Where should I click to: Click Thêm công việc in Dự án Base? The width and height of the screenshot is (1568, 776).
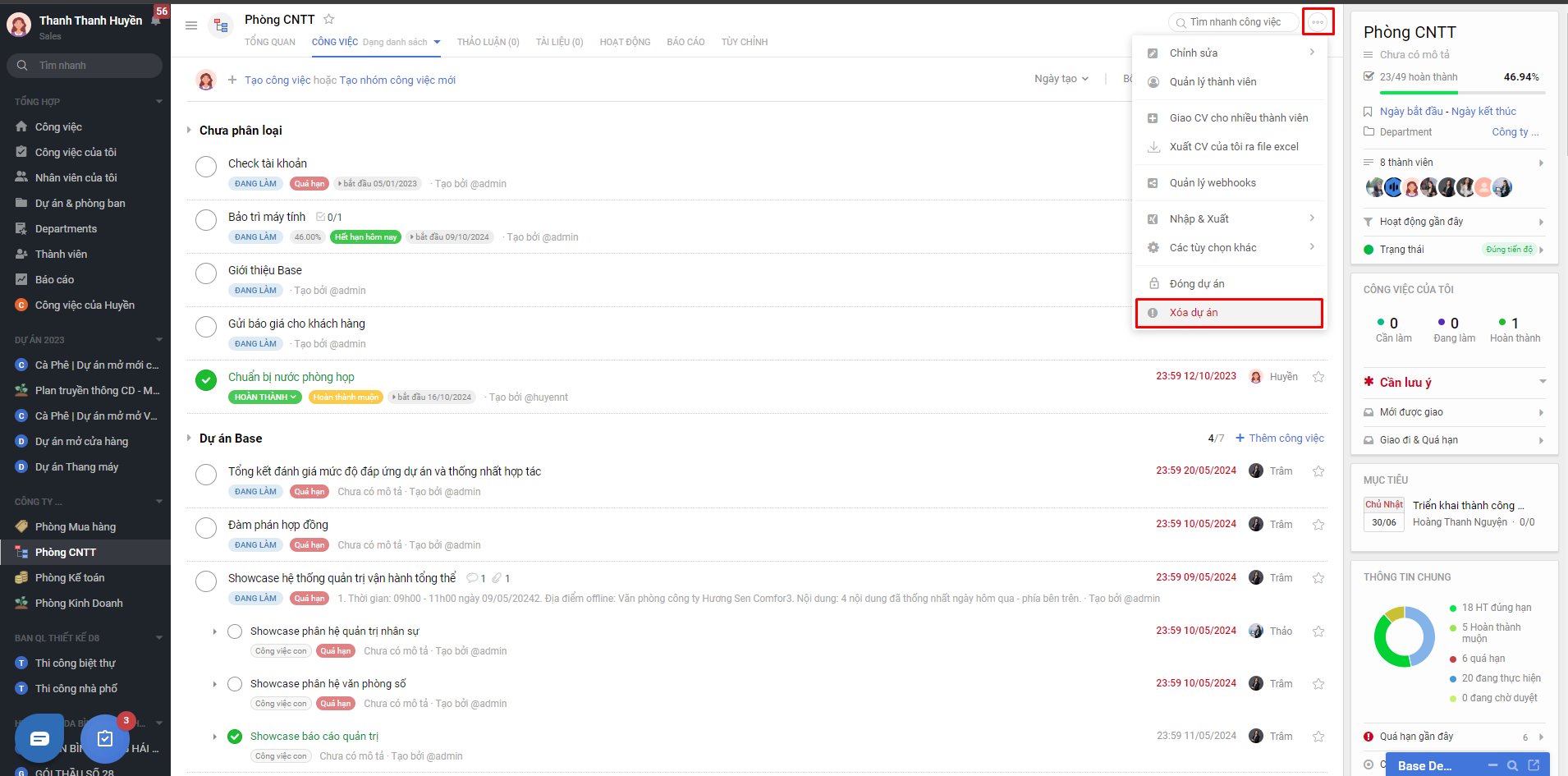[x=1279, y=439]
